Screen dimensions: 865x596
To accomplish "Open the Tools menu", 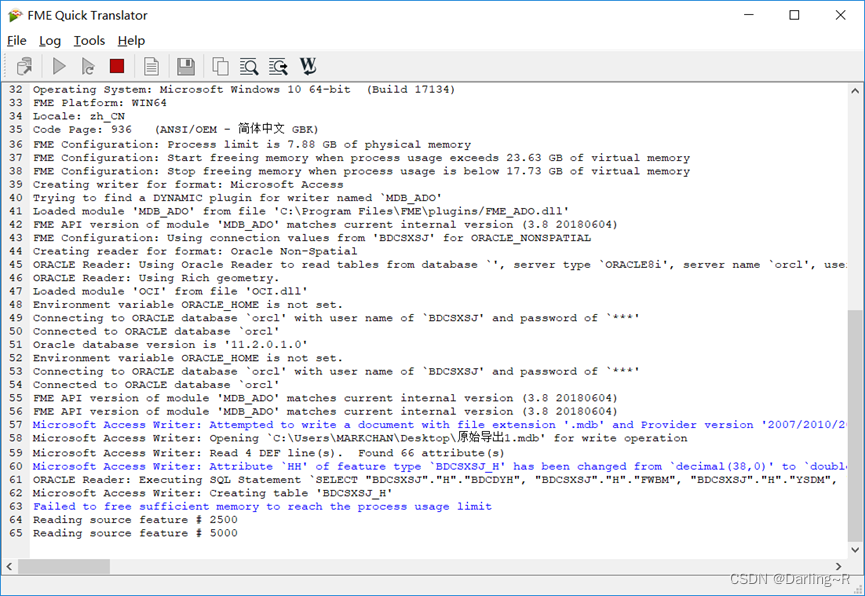I will [x=89, y=41].
